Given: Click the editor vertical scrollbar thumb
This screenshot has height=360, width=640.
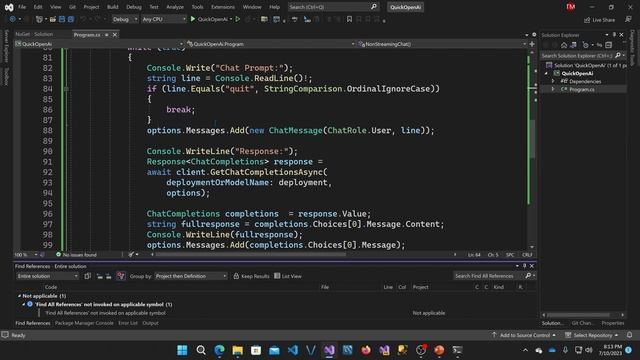Looking at the screenshot, I should tap(532, 139).
